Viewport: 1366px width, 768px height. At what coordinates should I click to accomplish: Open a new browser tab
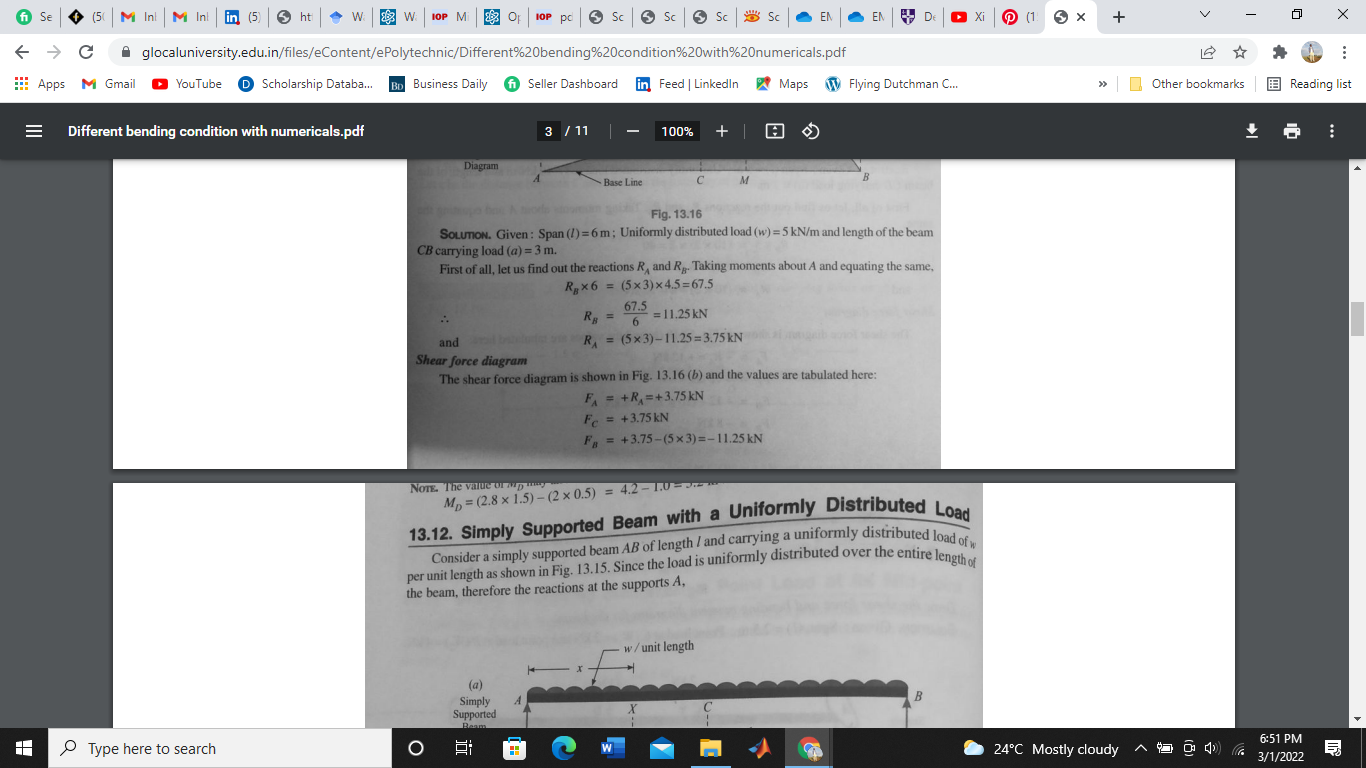click(1118, 17)
